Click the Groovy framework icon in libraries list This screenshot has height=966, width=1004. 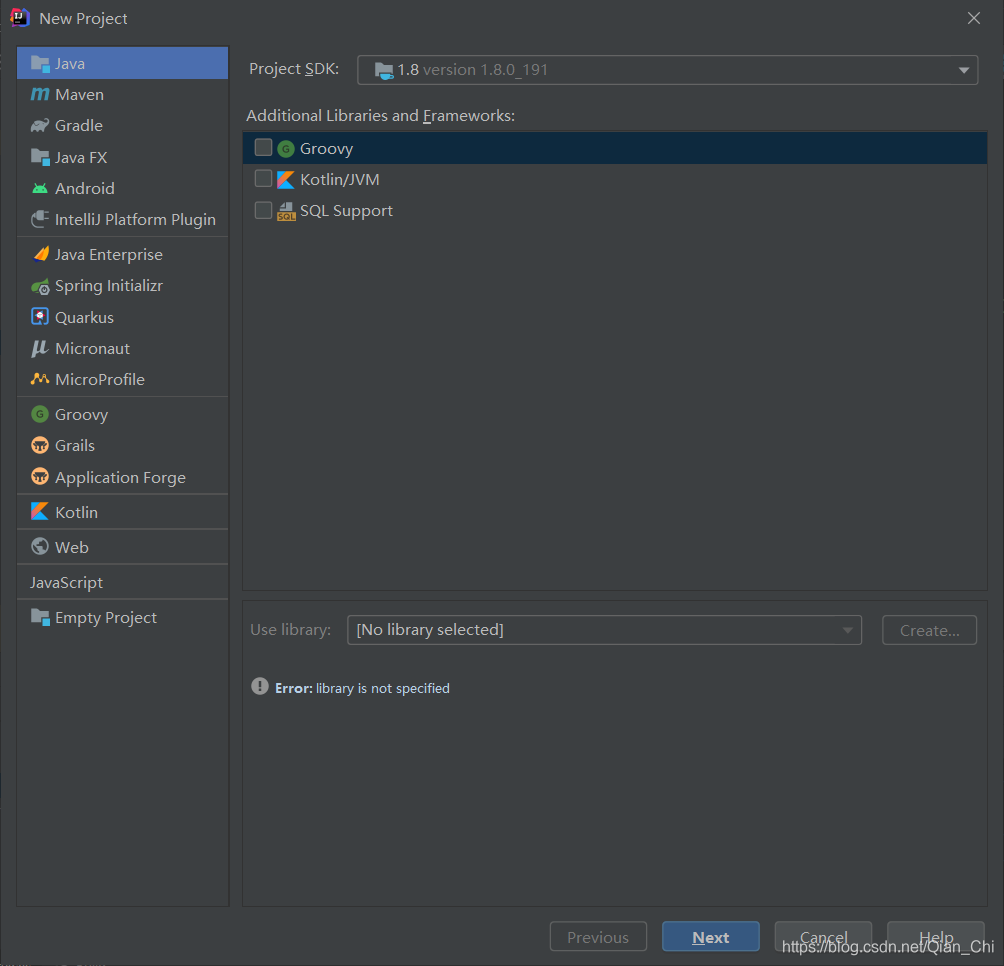coord(286,149)
